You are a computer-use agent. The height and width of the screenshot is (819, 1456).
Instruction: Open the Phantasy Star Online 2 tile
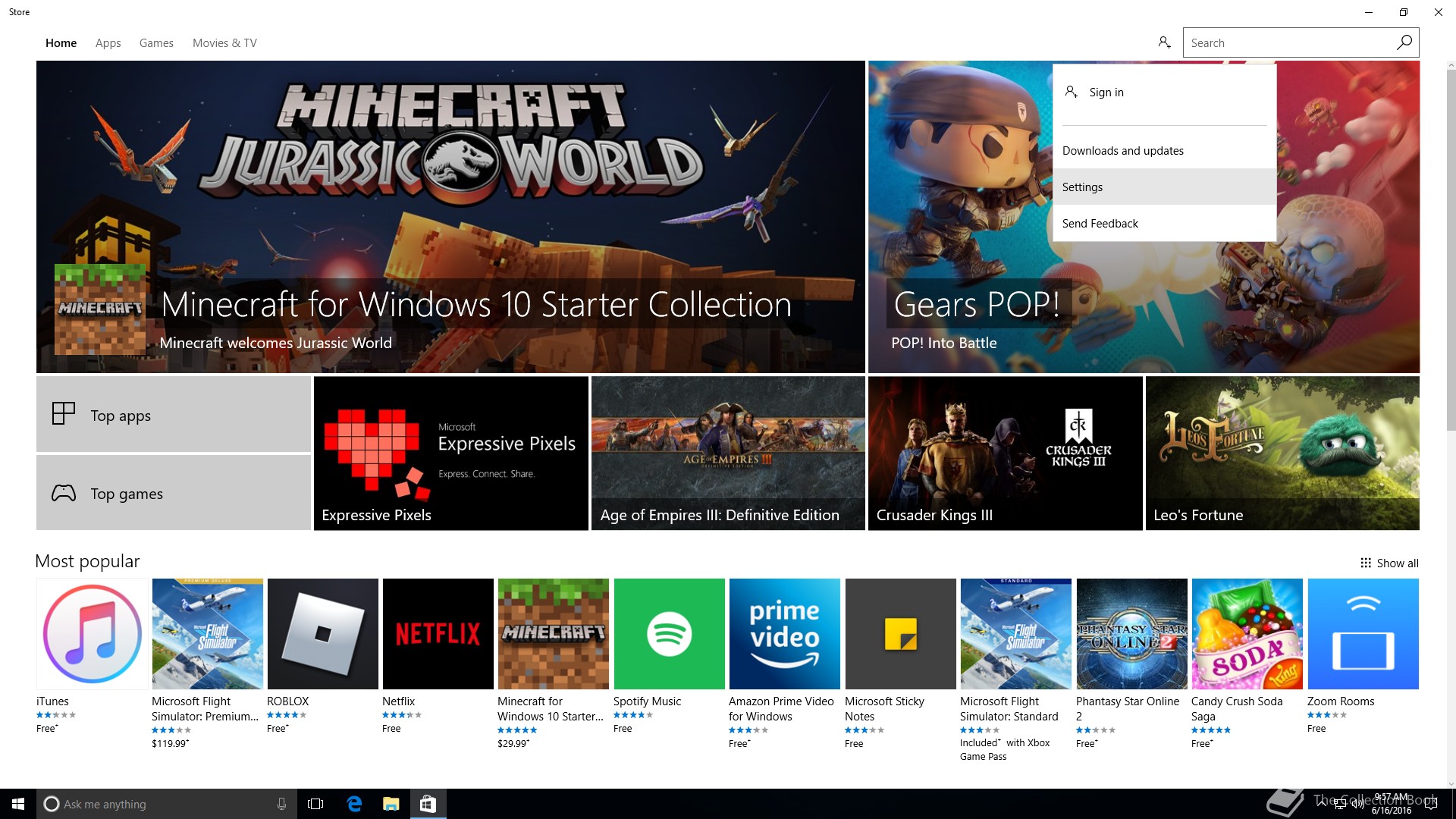pyautogui.click(x=1132, y=634)
